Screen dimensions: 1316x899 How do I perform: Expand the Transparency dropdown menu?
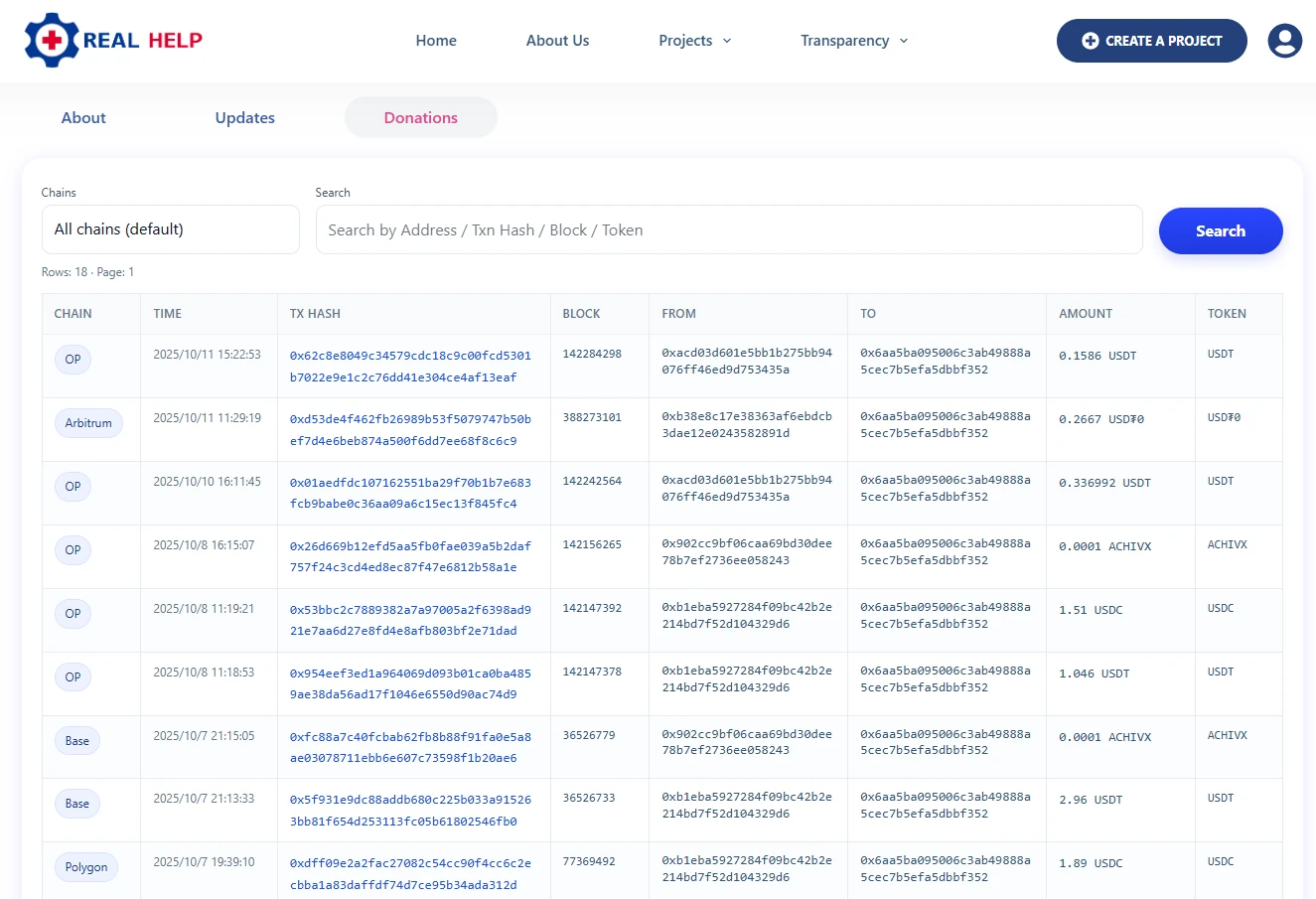[x=853, y=41]
